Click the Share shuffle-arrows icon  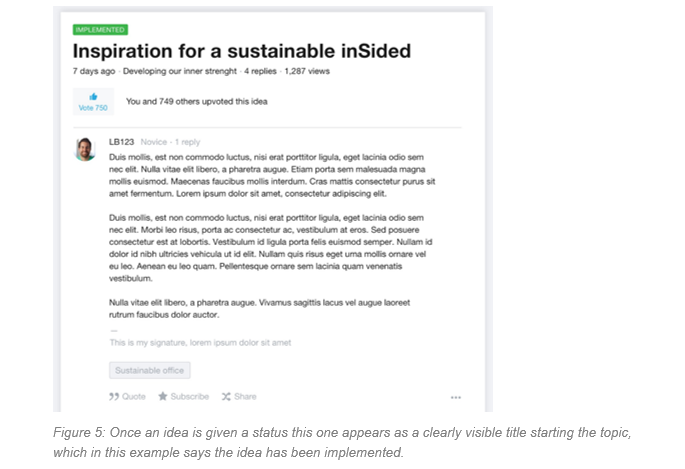click(x=226, y=397)
